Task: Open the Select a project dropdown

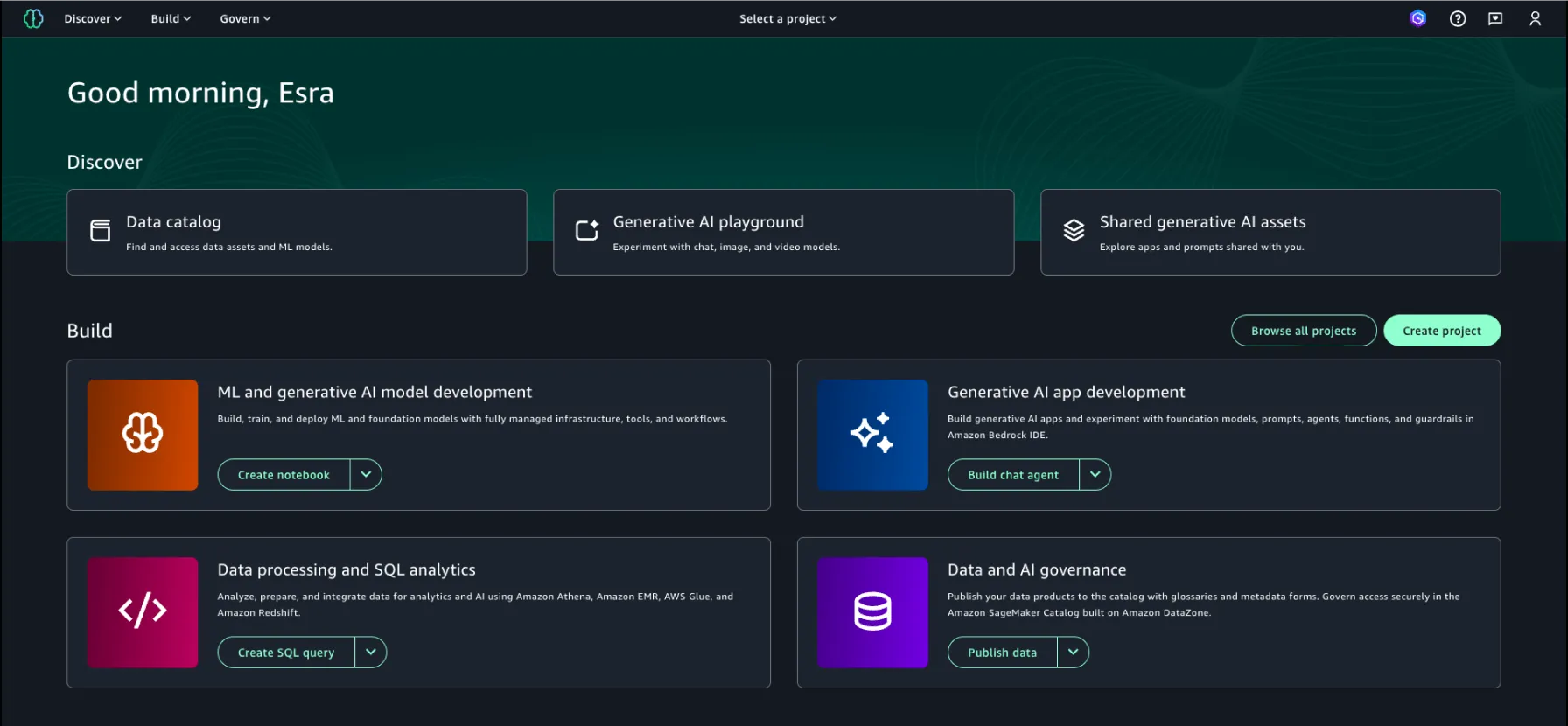Action: (x=787, y=18)
